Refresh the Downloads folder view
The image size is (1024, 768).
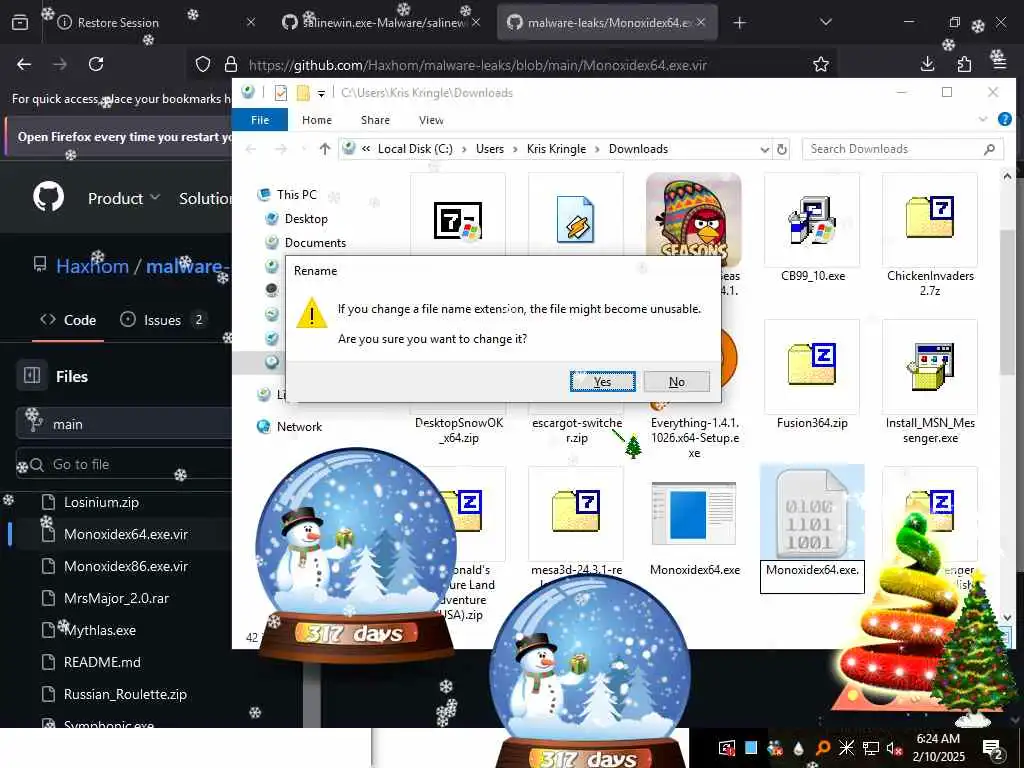(x=782, y=149)
